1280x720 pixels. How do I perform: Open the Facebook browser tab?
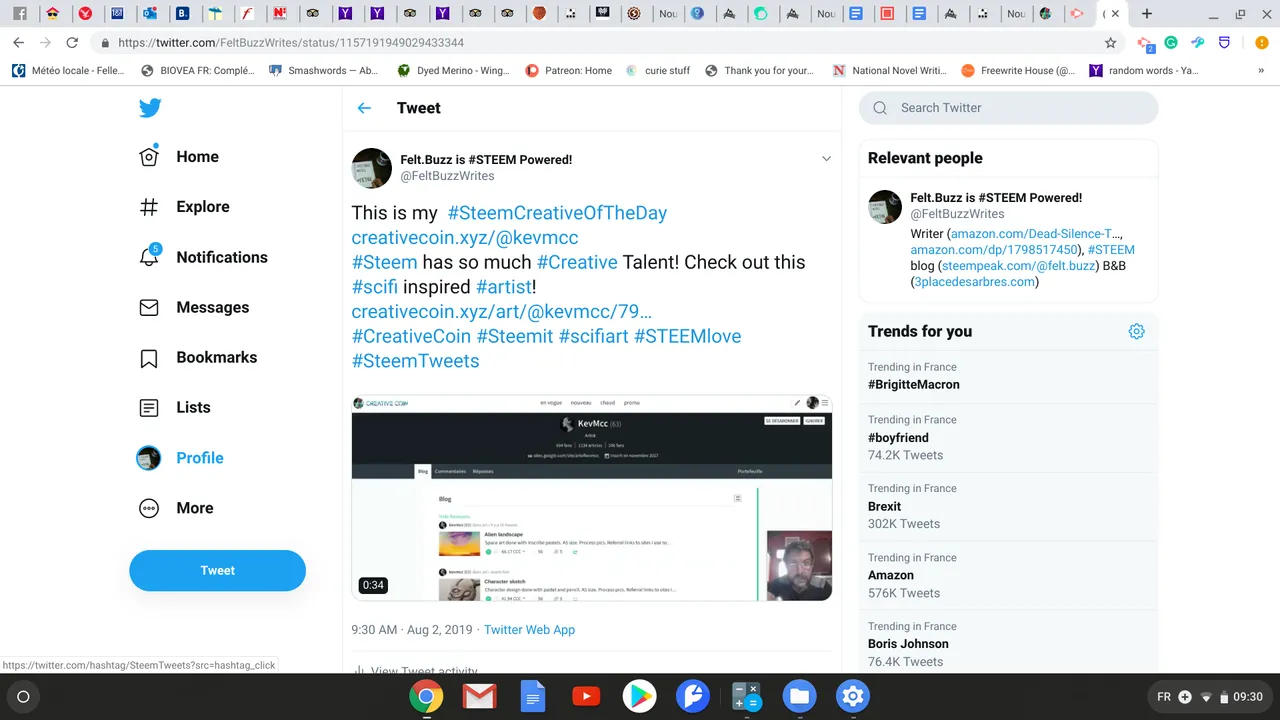point(20,14)
